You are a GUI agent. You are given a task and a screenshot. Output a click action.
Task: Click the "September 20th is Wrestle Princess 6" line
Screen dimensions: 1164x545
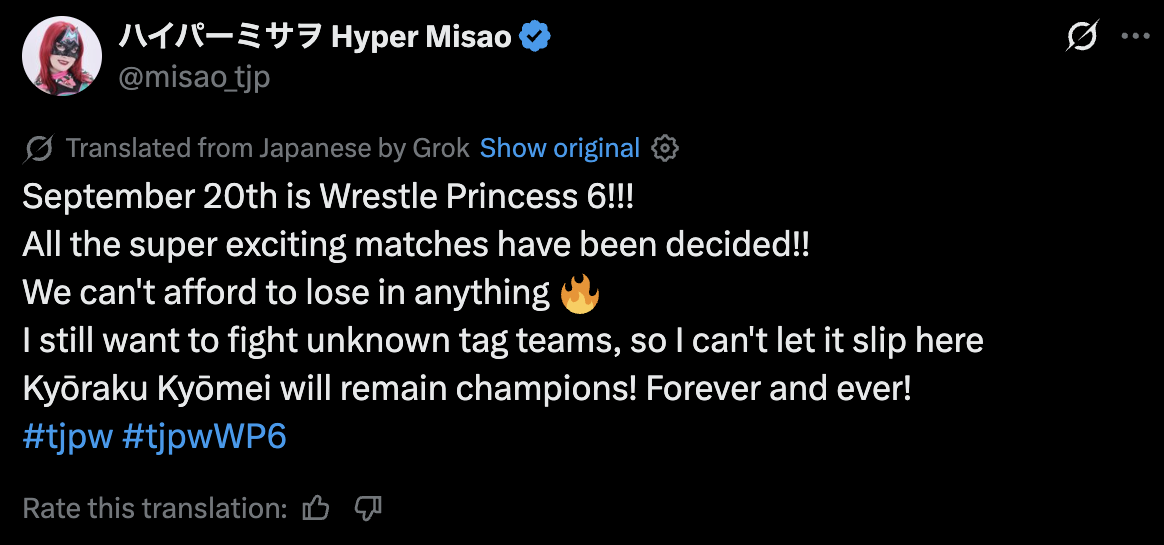tap(328, 197)
